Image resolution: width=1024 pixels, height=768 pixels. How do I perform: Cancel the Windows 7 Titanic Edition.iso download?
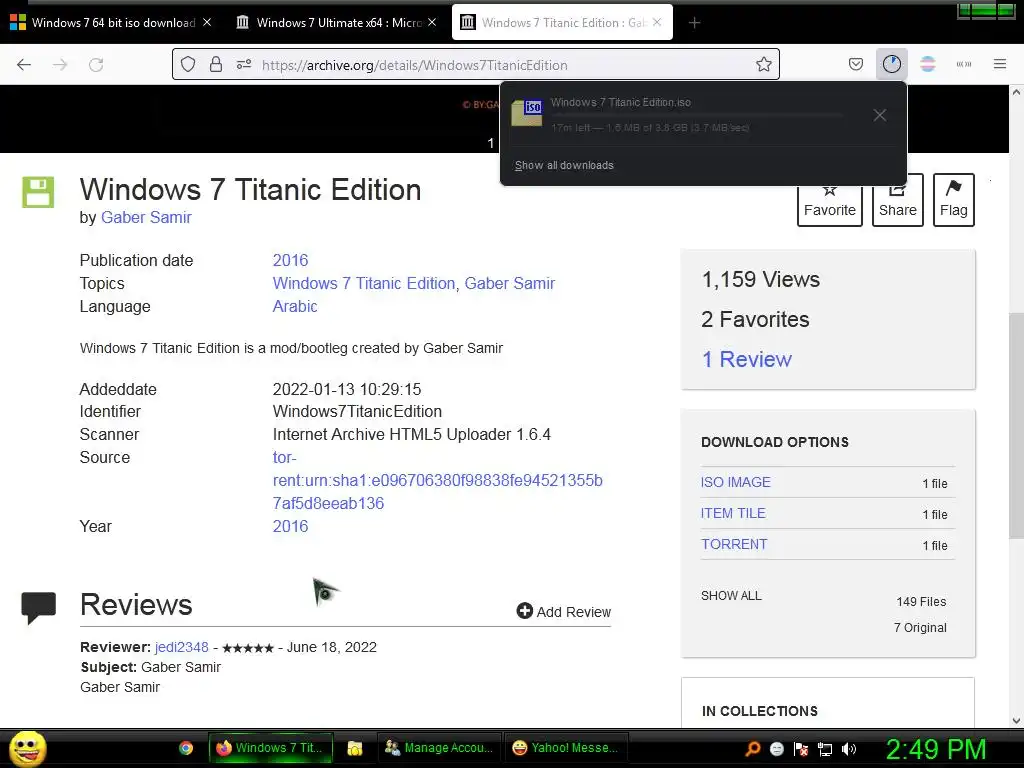pos(880,115)
